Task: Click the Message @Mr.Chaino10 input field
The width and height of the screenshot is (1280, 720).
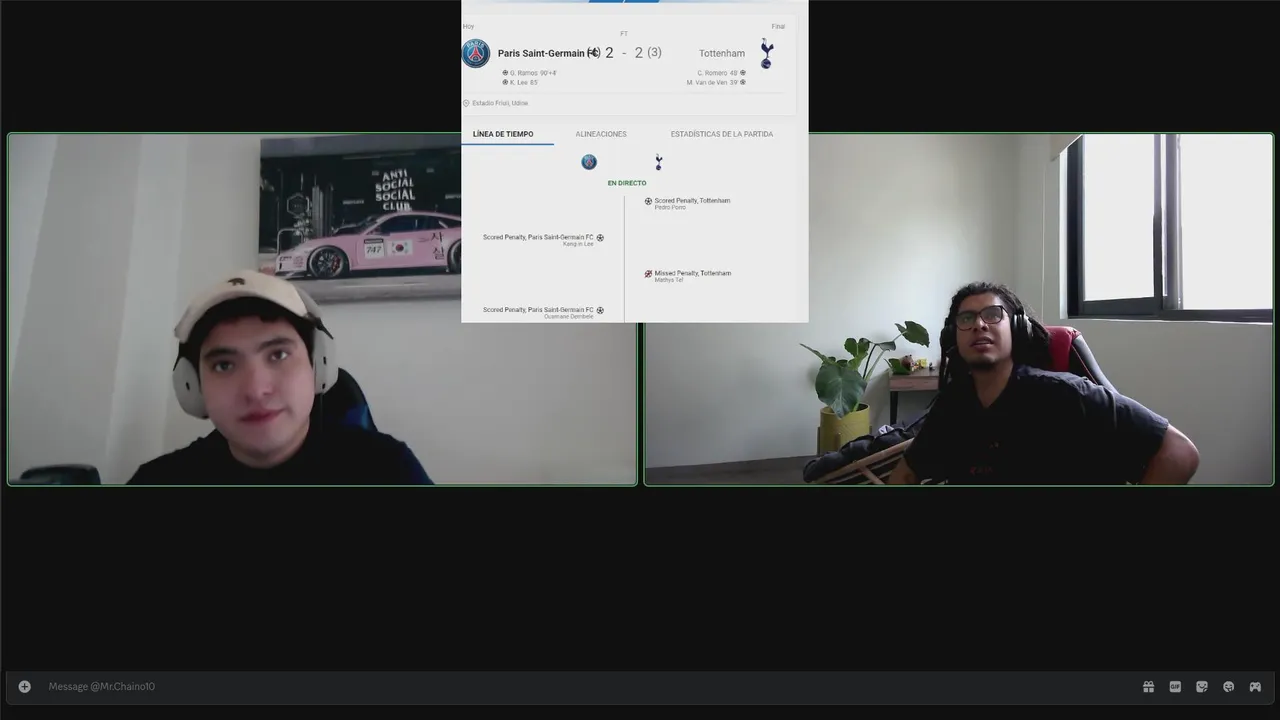Action: (590, 686)
